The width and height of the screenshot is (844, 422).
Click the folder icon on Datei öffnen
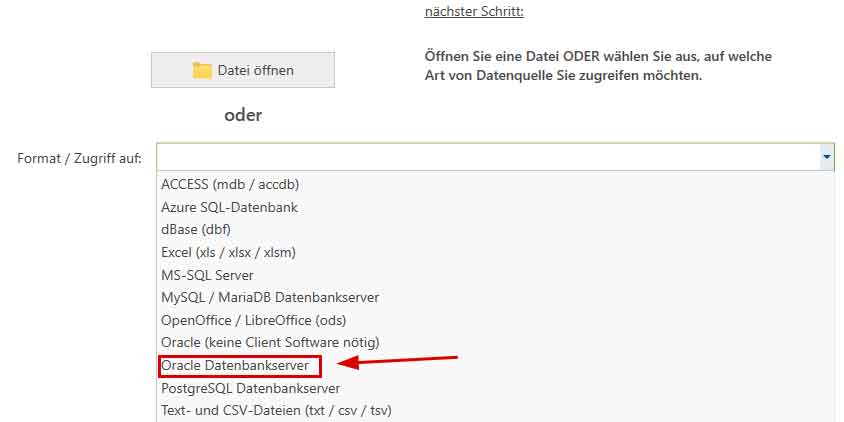(202, 70)
